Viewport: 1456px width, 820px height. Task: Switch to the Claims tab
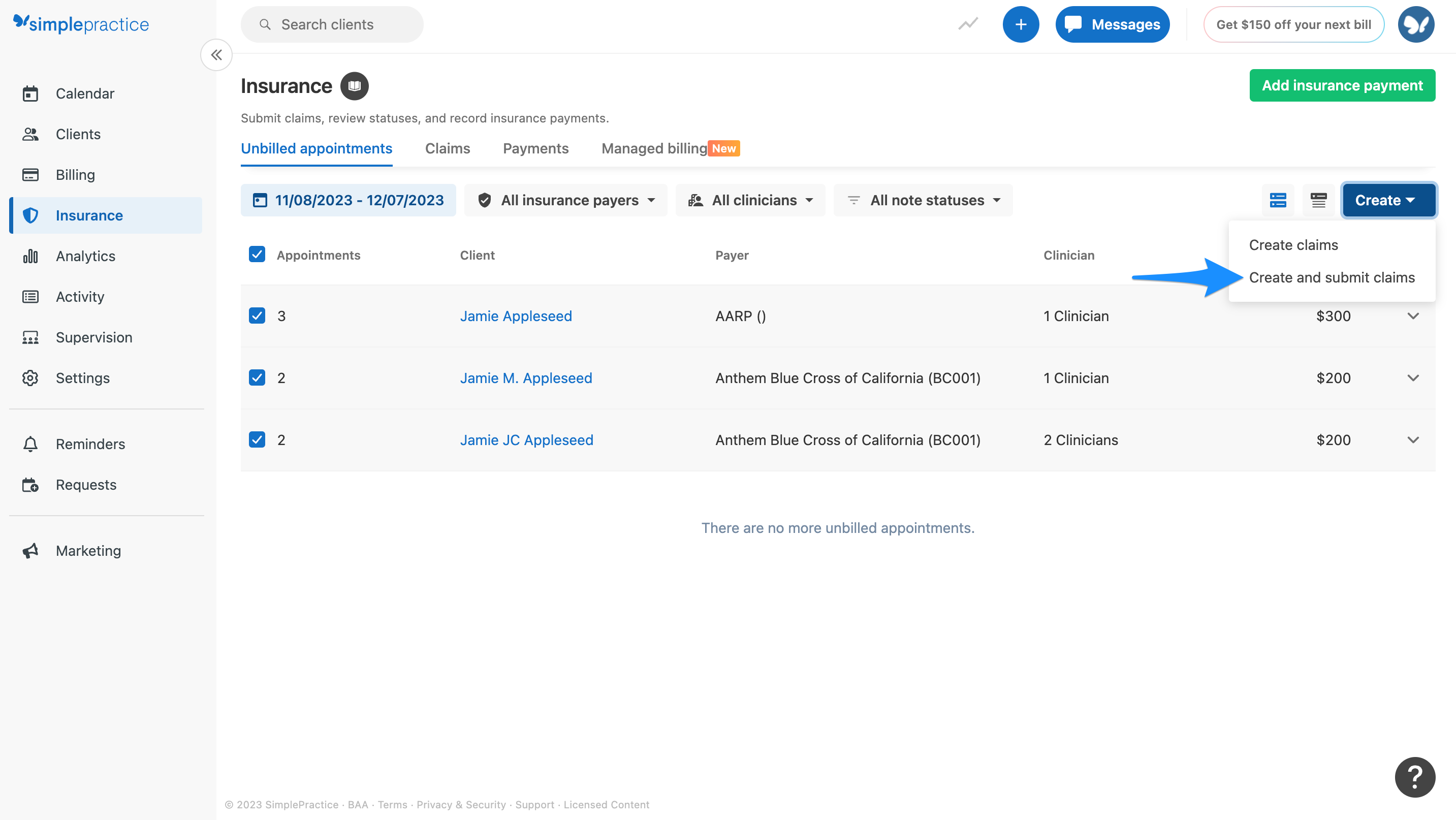pyautogui.click(x=447, y=149)
